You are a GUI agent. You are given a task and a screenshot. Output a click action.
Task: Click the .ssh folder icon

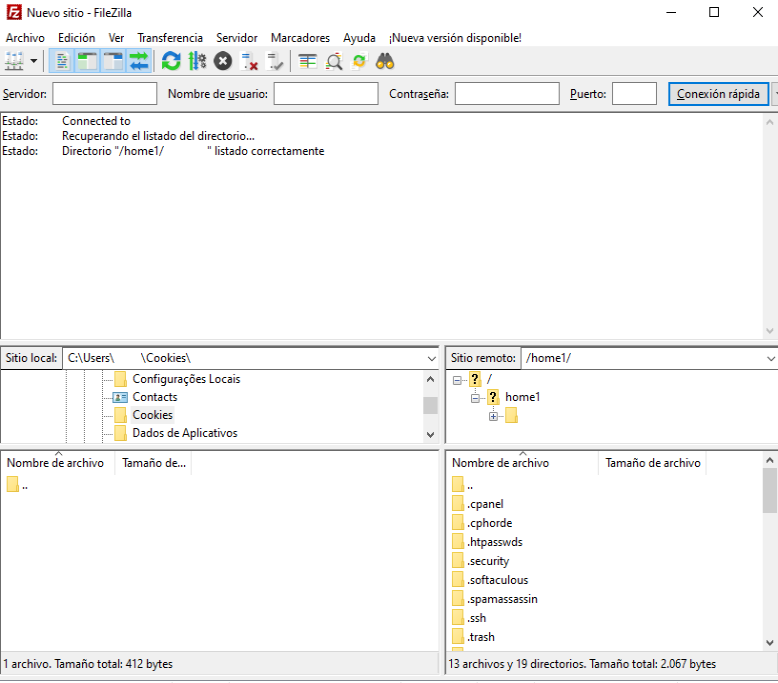pos(457,618)
